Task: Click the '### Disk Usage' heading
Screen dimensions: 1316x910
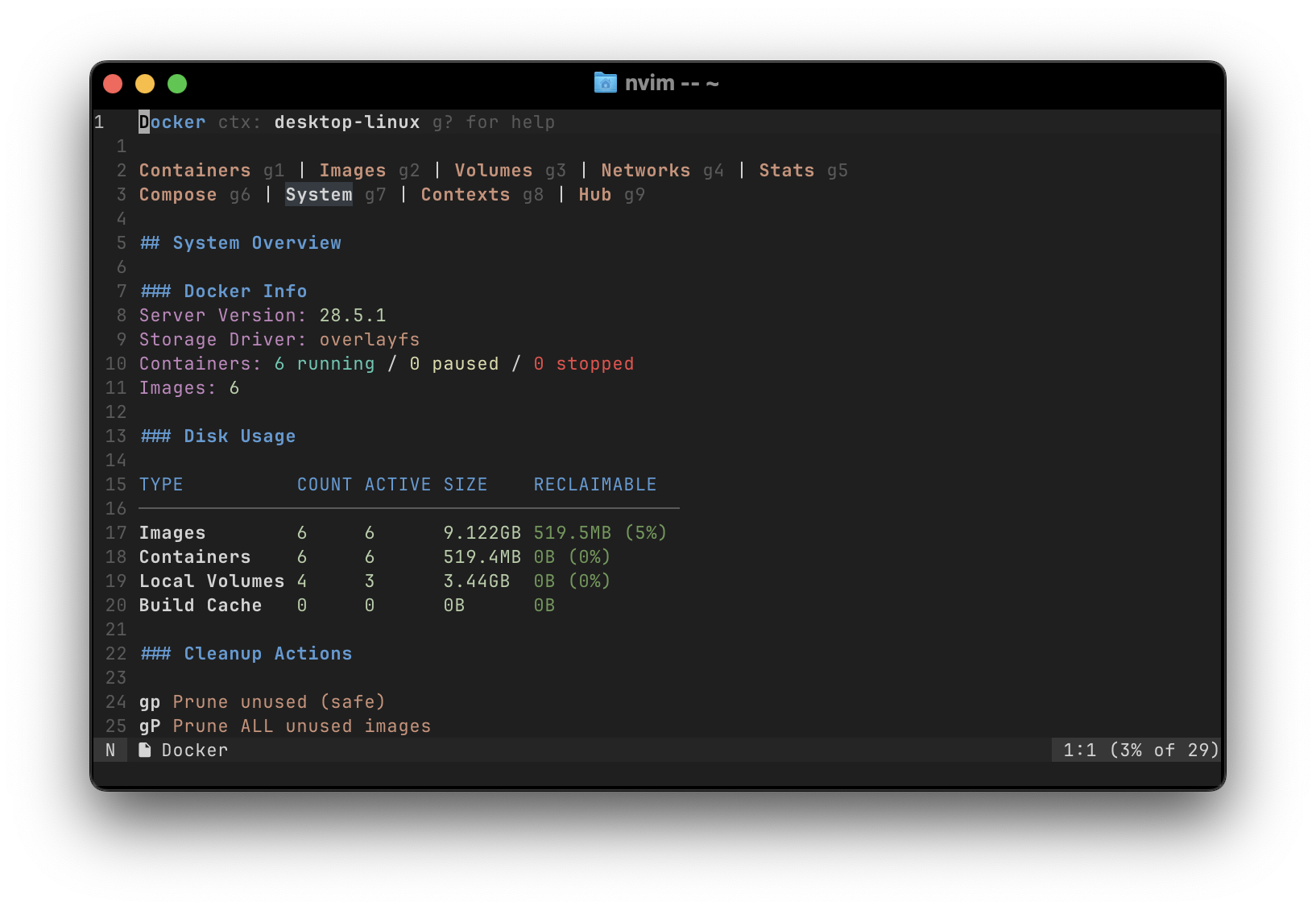Action: (217, 436)
